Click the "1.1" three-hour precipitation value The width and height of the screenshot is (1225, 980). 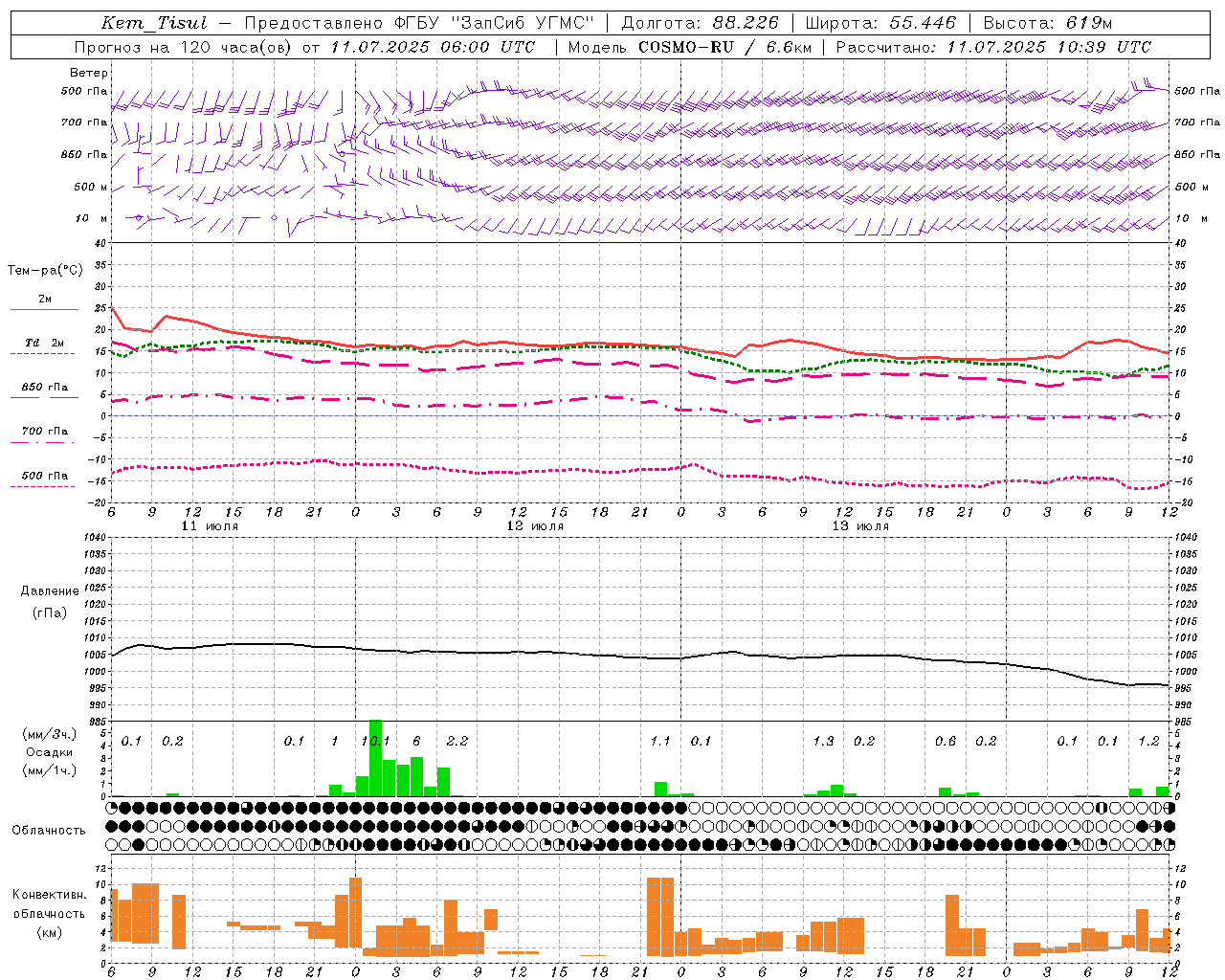tap(660, 741)
